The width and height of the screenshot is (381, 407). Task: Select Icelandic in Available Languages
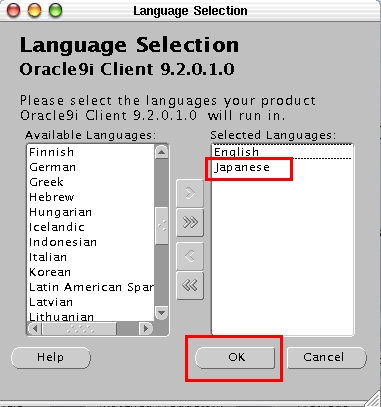coord(90,227)
